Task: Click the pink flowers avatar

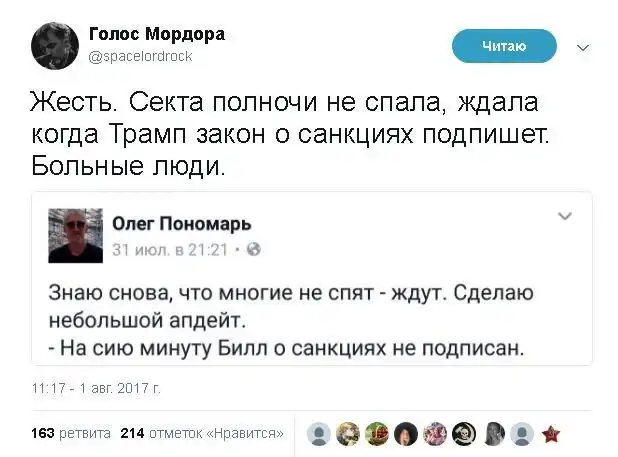Action: pyautogui.click(x=435, y=433)
